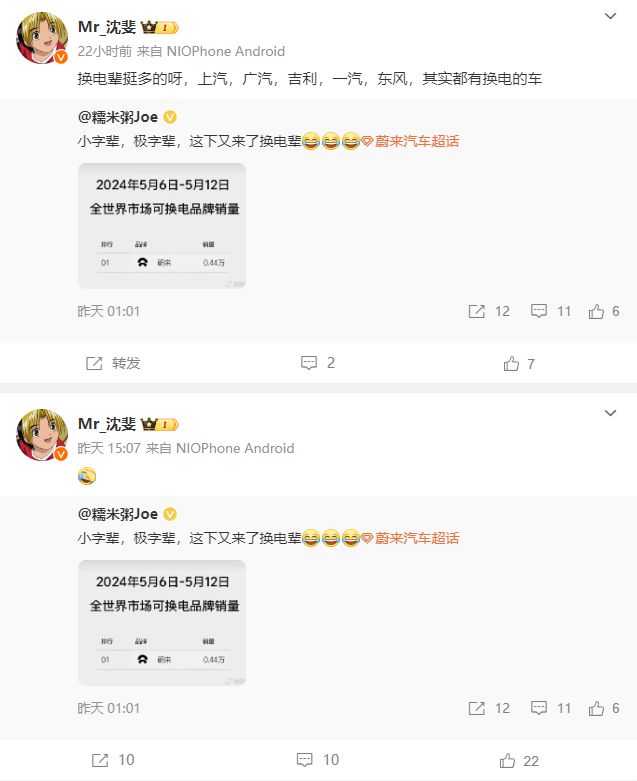
Task: Open @糯米粥Joe profile in first quoted post
Action: [x=118, y=117]
